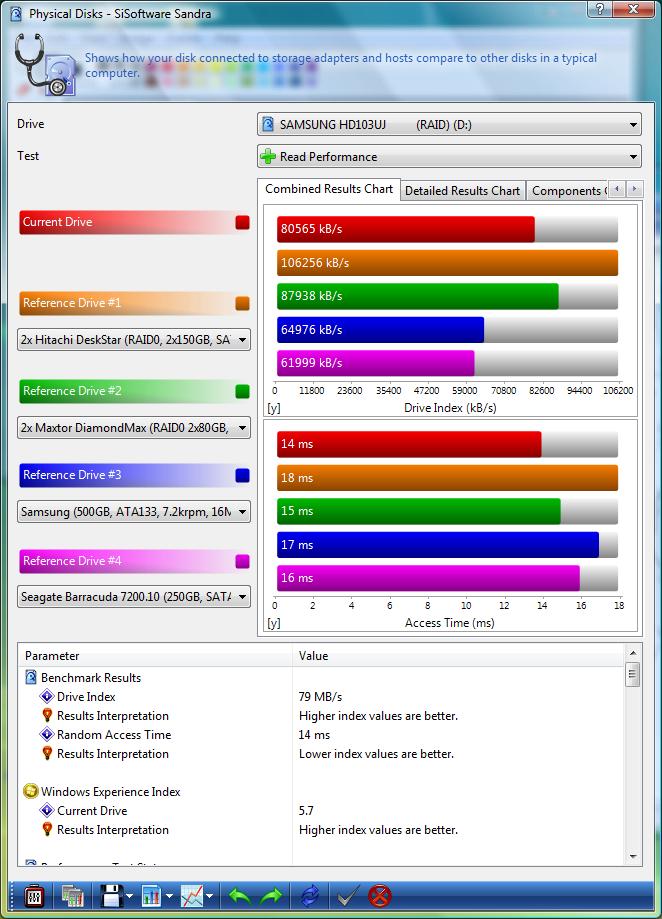Image resolution: width=662 pixels, height=919 pixels.
Task: Click the red 14 ms access time bar
Action: 409,444
